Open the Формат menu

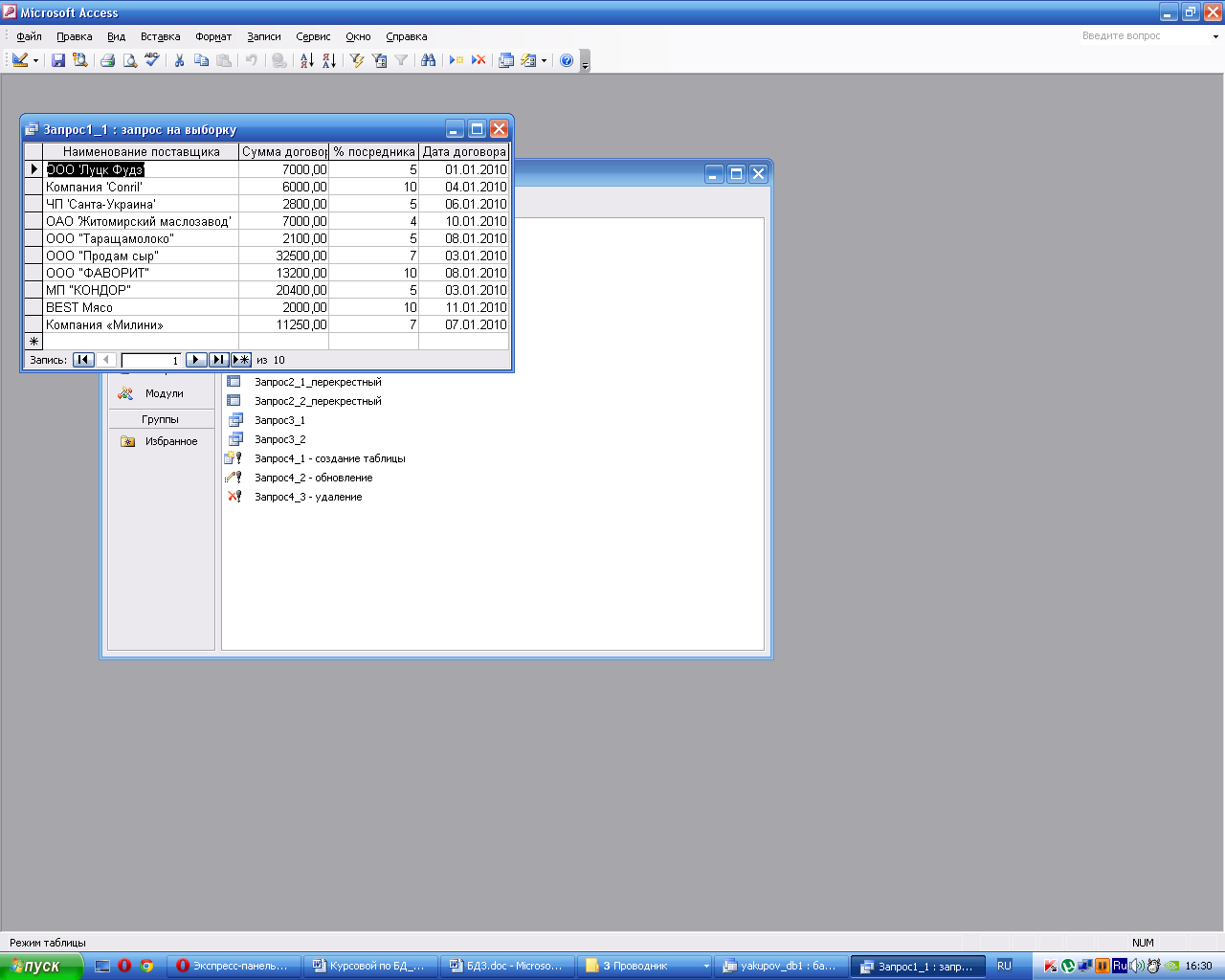pyautogui.click(x=213, y=36)
